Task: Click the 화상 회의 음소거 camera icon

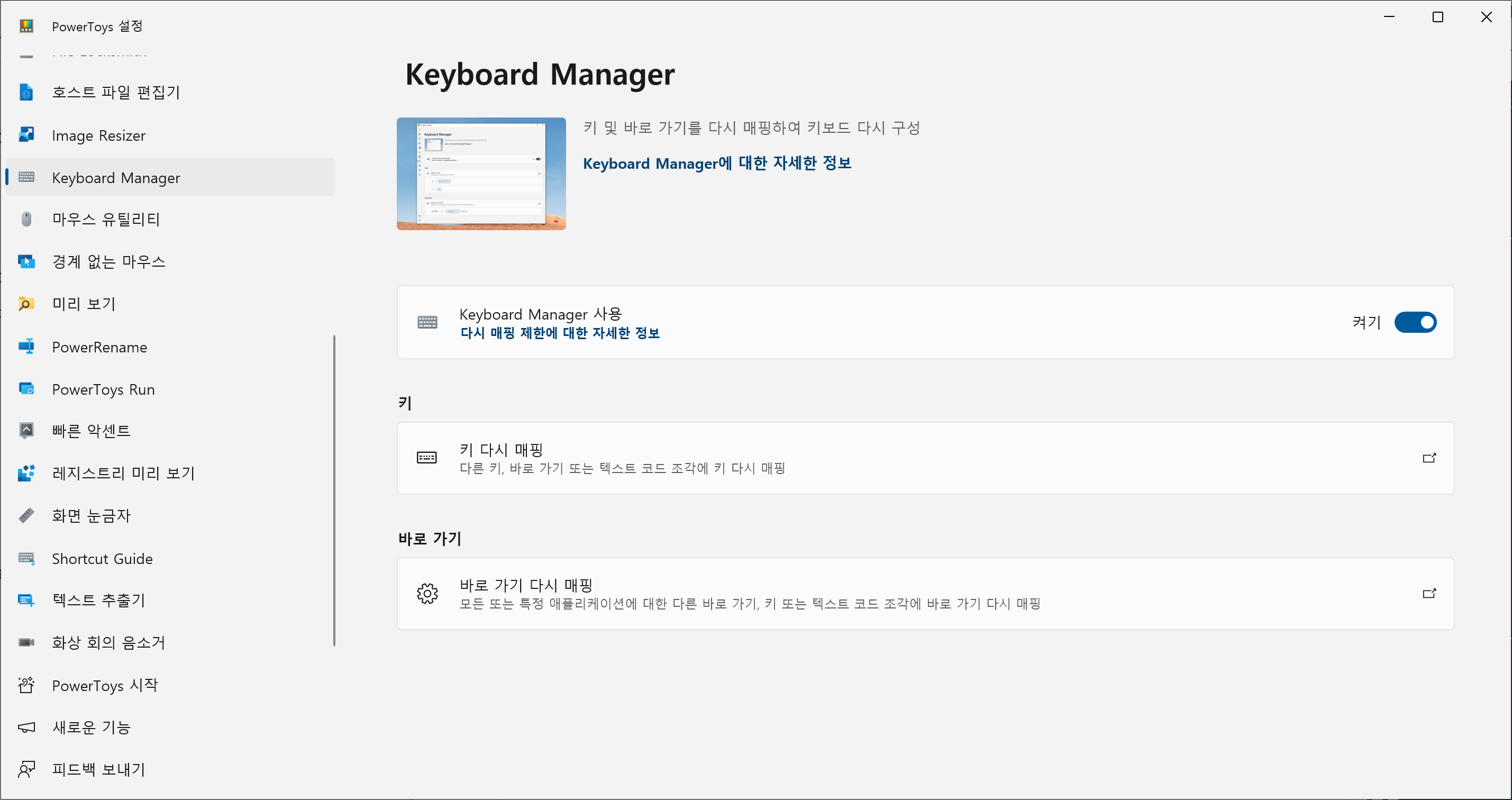Action: [x=26, y=643]
